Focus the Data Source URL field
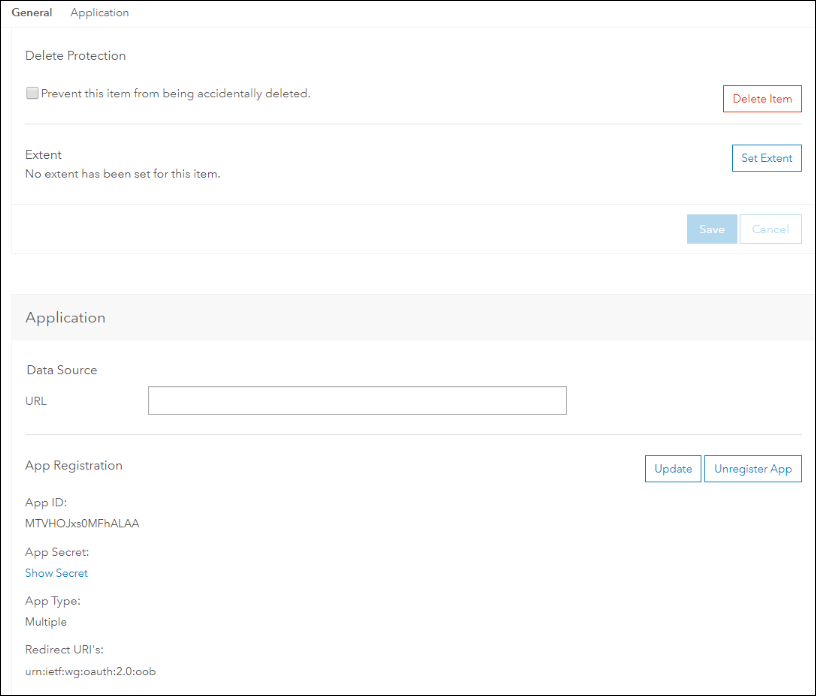Image resolution: width=816 pixels, height=696 pixels. 357,401
